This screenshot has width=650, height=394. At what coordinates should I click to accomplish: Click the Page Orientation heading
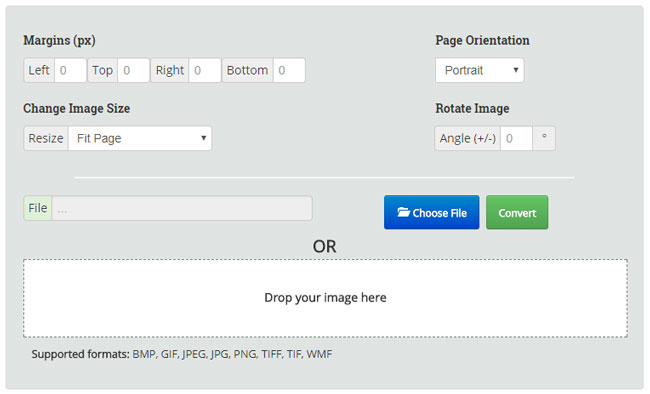tap(482, 40)
